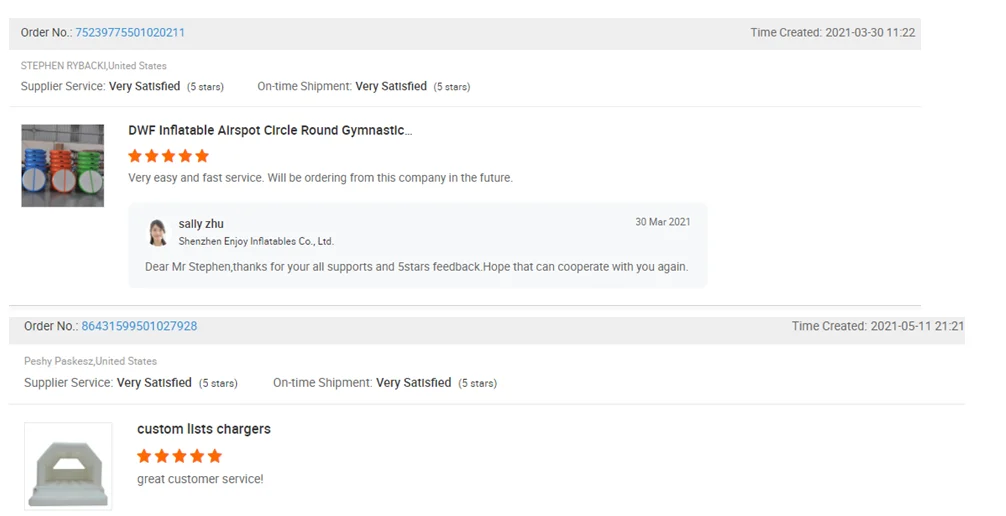The height and width of the screenshot is (516, 1006).
Task: Click first star of Airspot review rating
Action: [135, 156]
